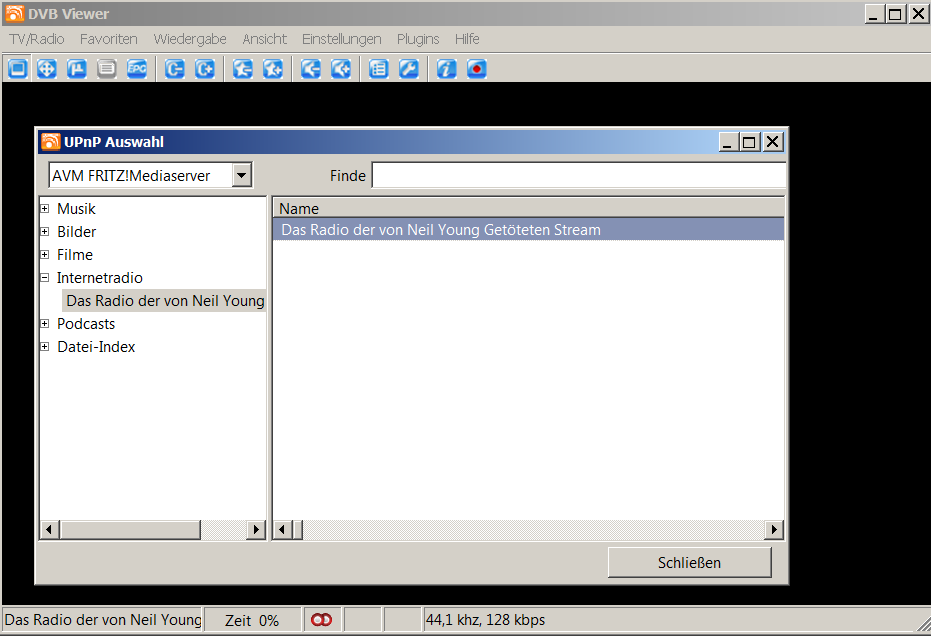Open the AVM FRITZ!Mediaserver dropdown
Screen dimensions: 931x636
point(242,175)
